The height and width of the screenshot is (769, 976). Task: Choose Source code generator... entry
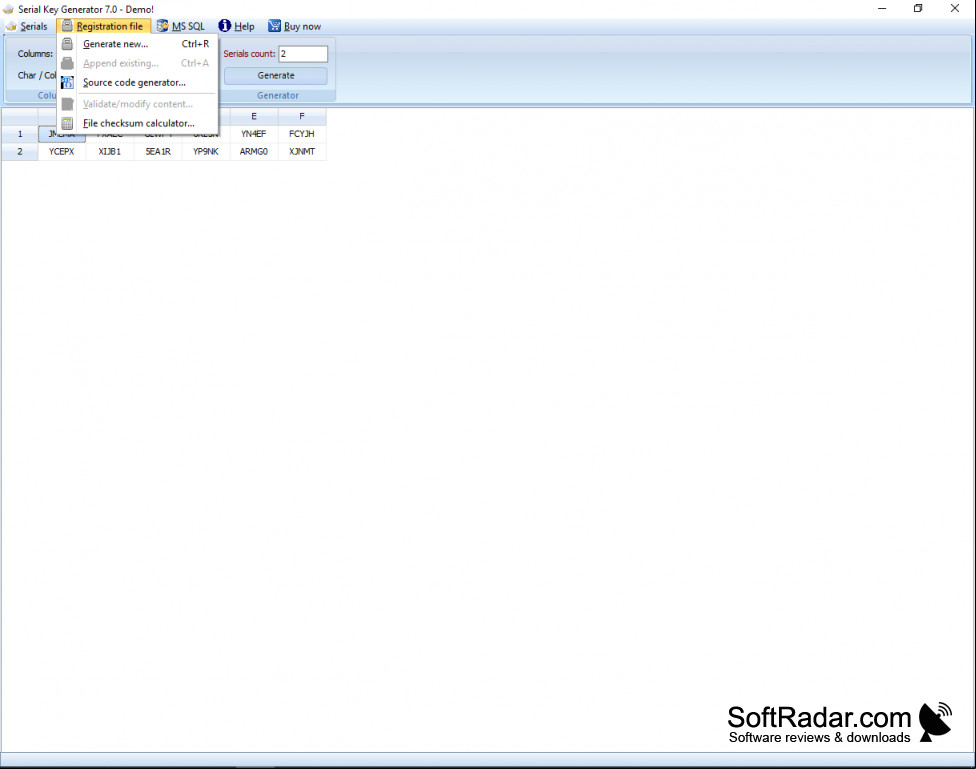coord(138,83)
